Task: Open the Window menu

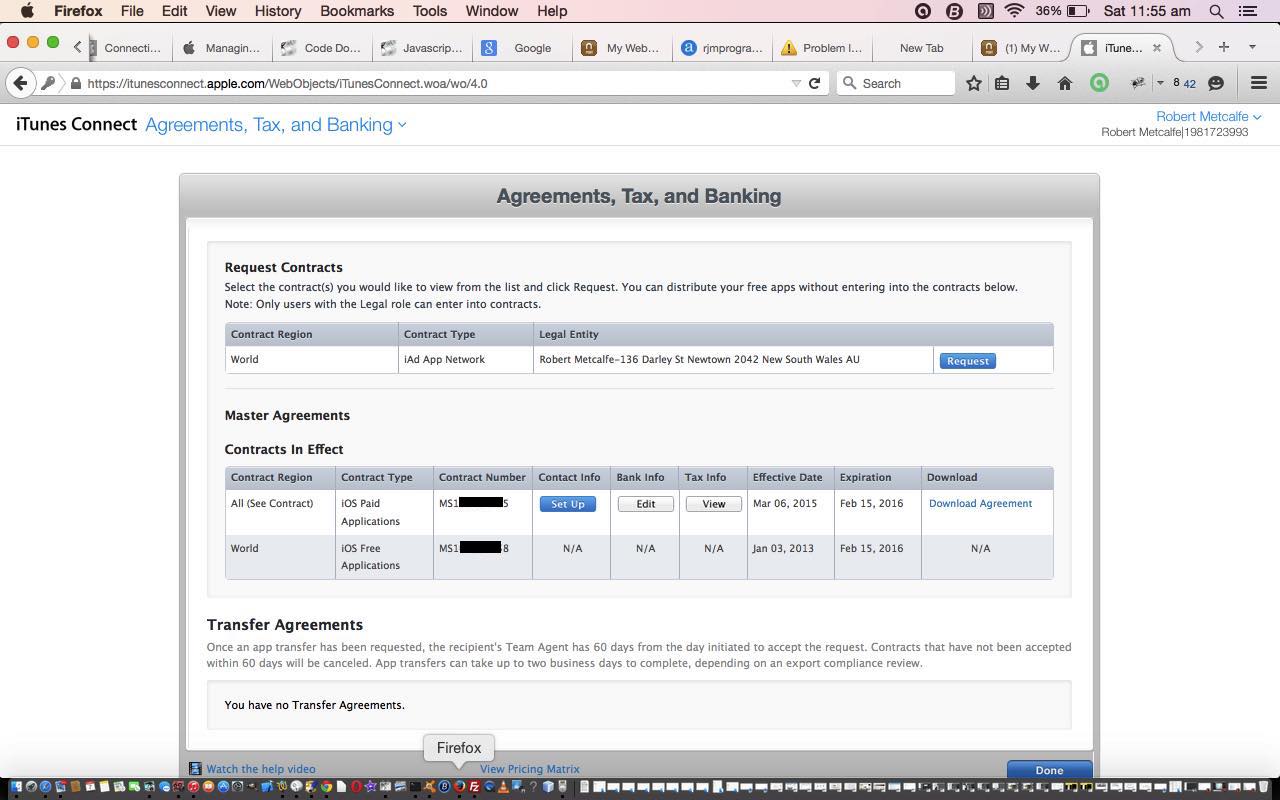Action: tap(491, 11)
